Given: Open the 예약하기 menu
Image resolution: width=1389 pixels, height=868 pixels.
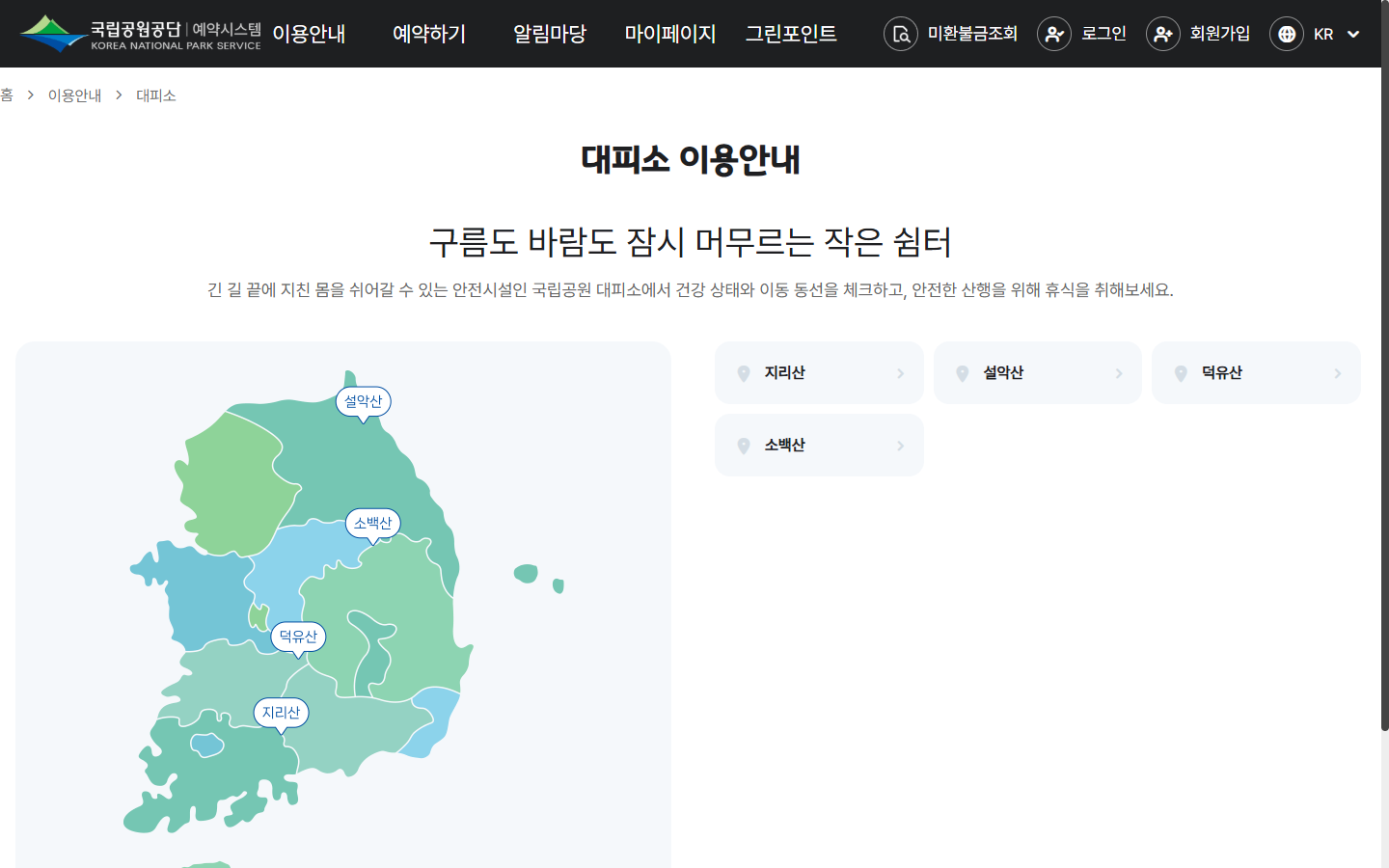Looking at the screenshot, I should coord(429,34).
